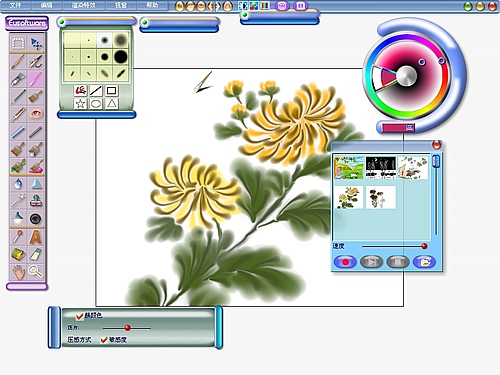Click the silver knob in color wheel center

point(407,76)
